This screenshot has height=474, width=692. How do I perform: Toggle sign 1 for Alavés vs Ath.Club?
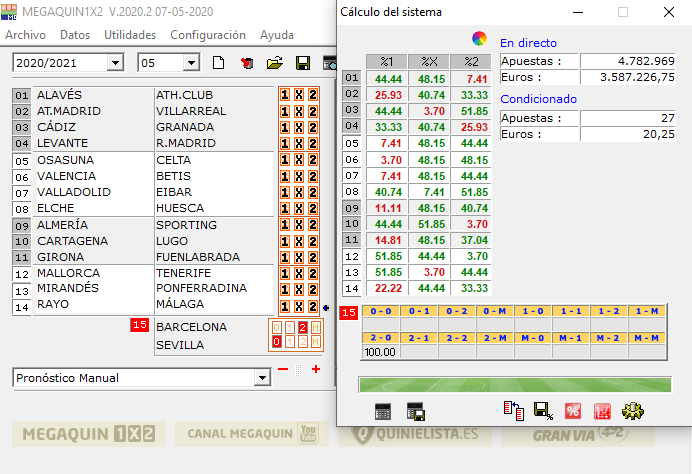[285, 95]
